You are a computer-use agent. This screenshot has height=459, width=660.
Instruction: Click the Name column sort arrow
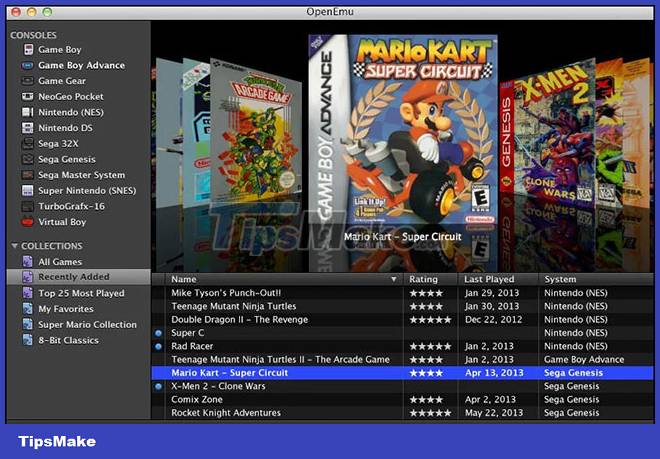pyautogui.click(x=394, y=279)
